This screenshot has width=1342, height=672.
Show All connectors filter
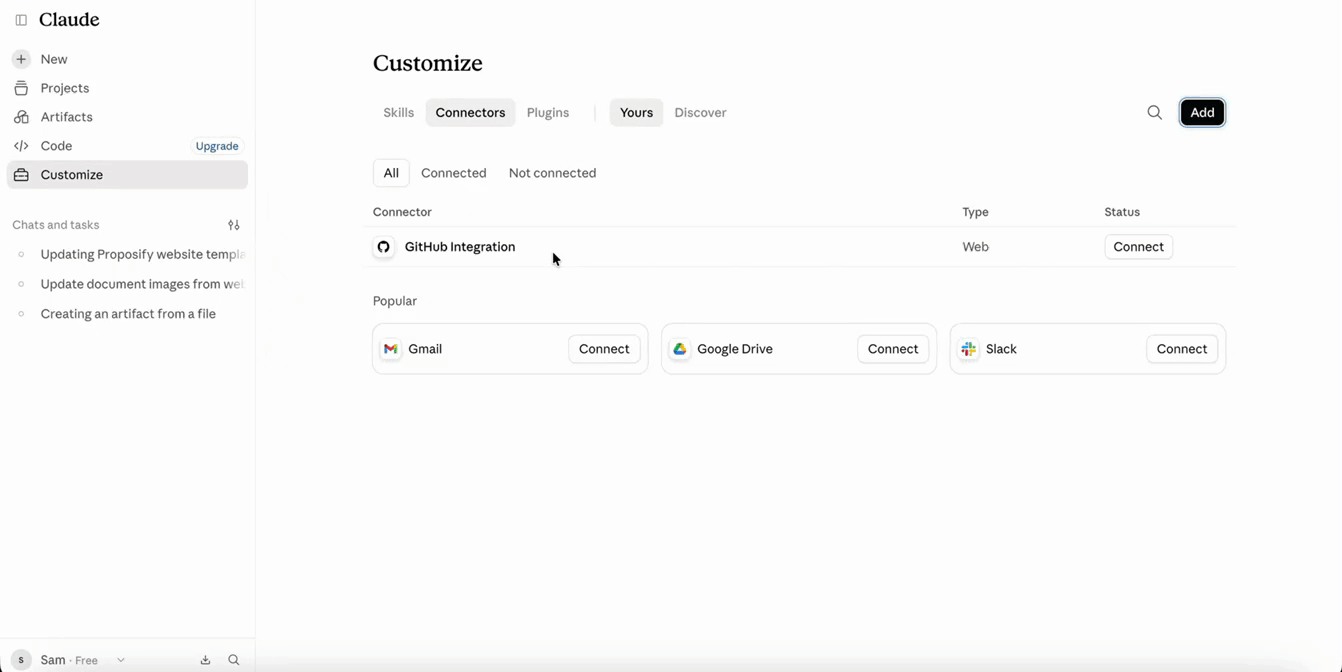pos(391,173)
